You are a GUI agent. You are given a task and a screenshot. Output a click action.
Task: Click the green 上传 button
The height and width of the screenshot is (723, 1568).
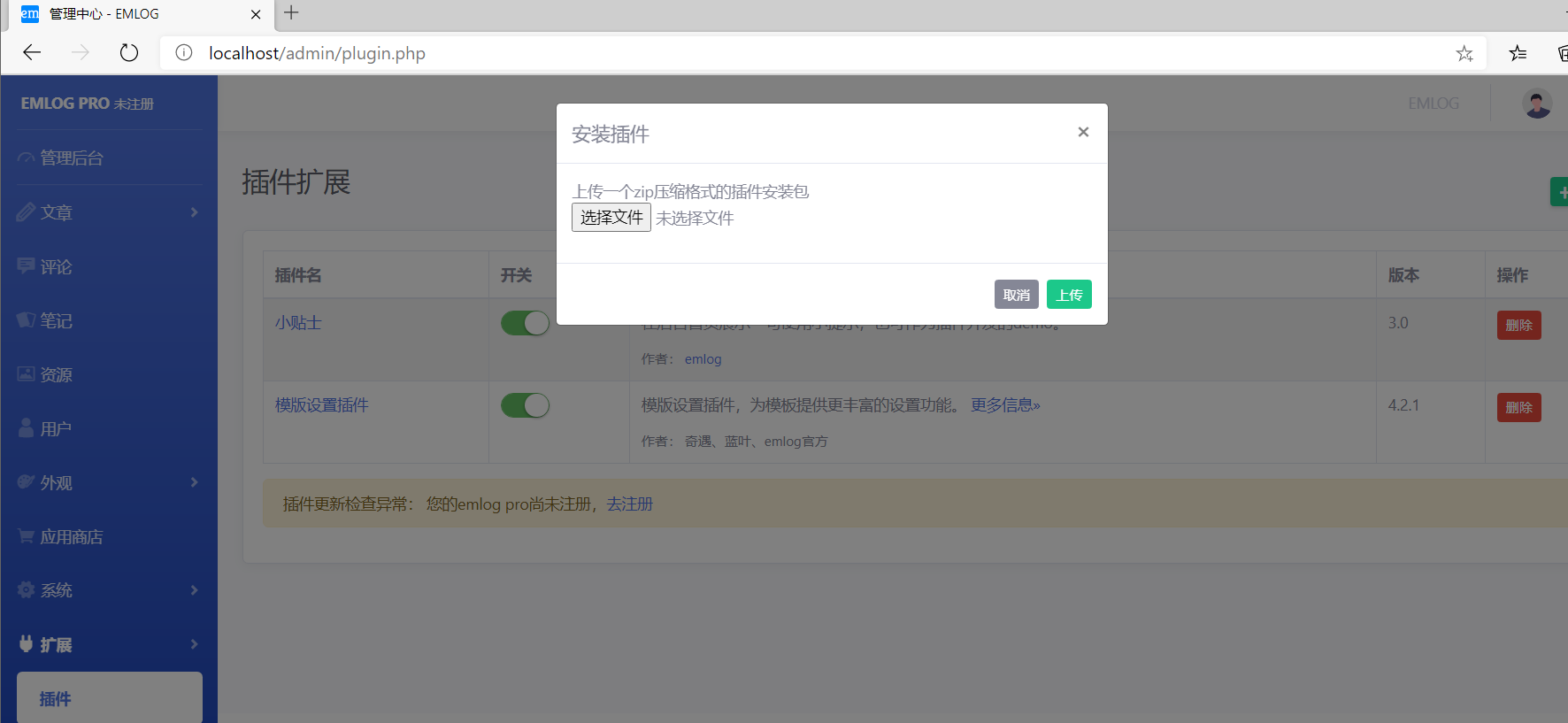coord(1069,295)
